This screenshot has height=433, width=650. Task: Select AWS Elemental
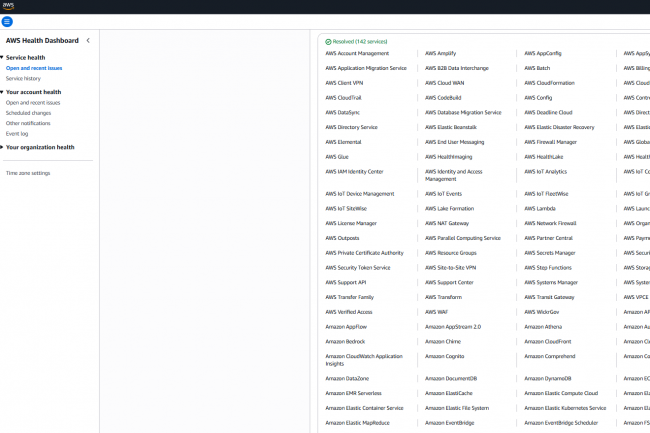343,142
